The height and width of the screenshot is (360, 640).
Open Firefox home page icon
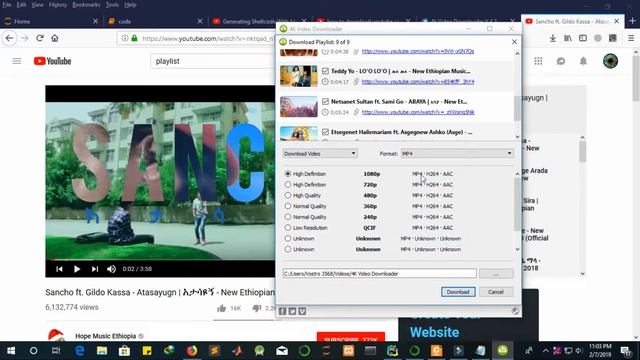point(55,38)
